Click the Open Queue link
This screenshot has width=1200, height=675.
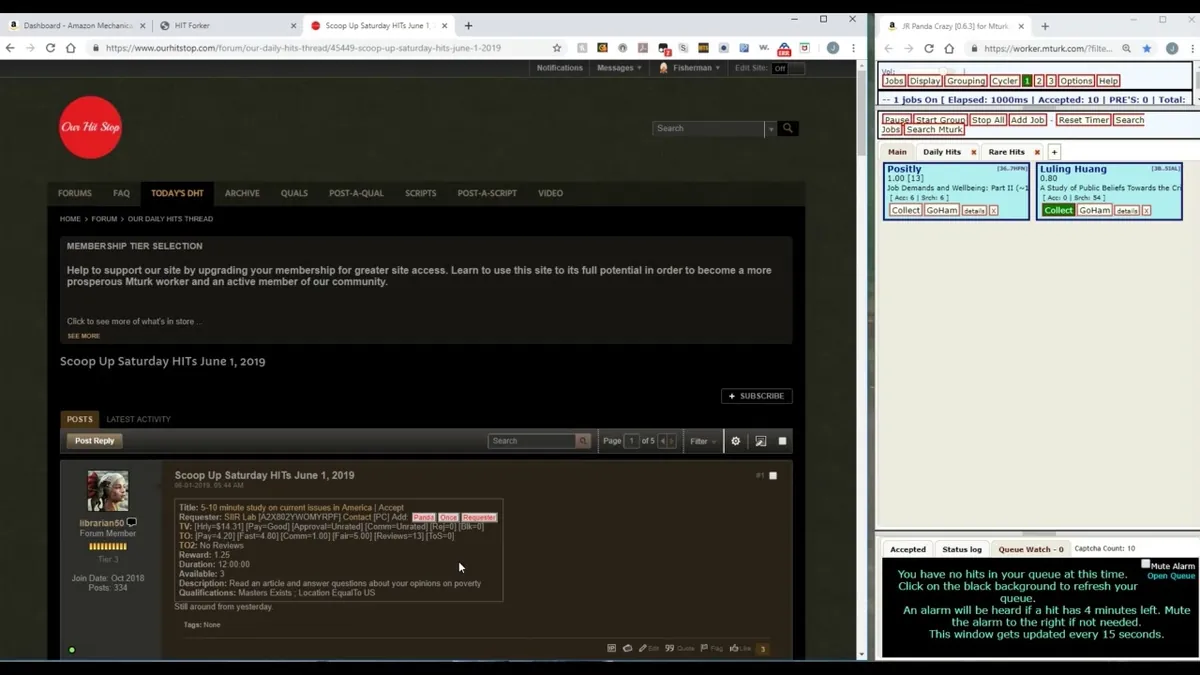tap(1171, 576)
